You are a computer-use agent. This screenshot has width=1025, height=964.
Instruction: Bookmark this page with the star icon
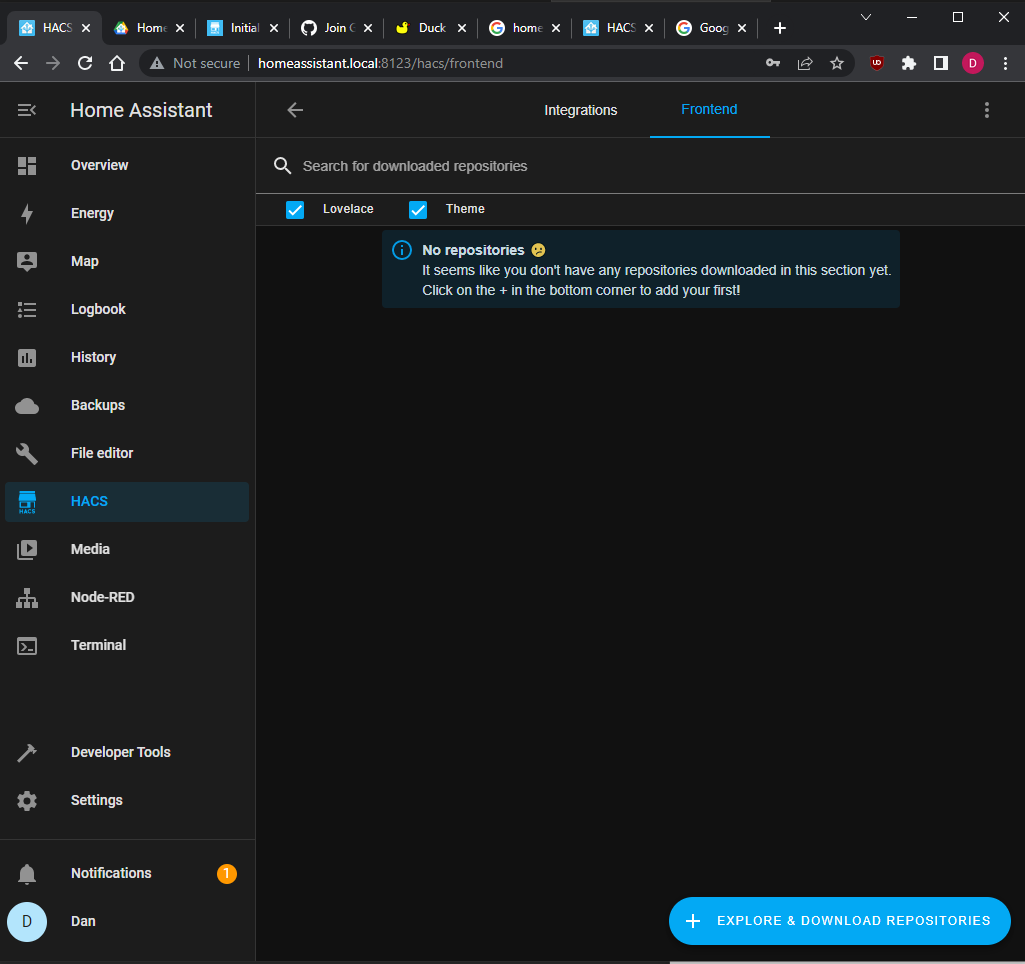pyautogui.click(x=837, y=63)
